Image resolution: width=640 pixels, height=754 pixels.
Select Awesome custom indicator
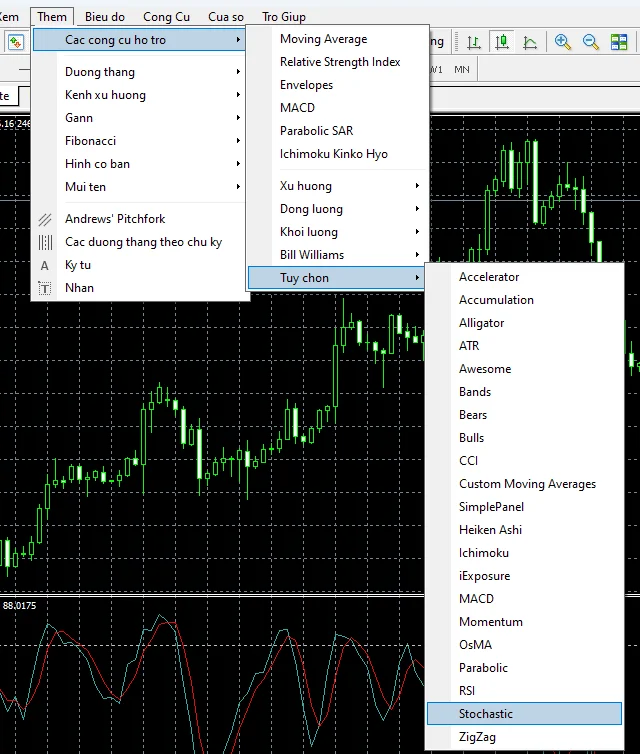point(524,369)
